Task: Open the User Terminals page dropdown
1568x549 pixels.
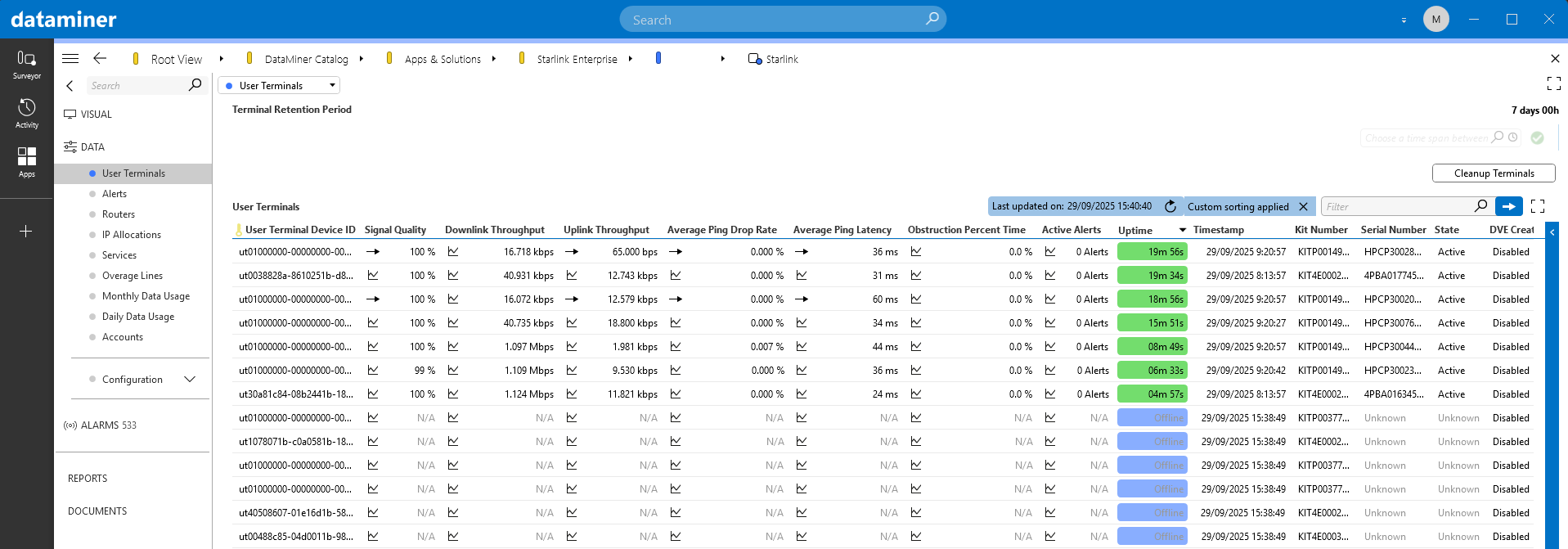Action: [279, 85]
